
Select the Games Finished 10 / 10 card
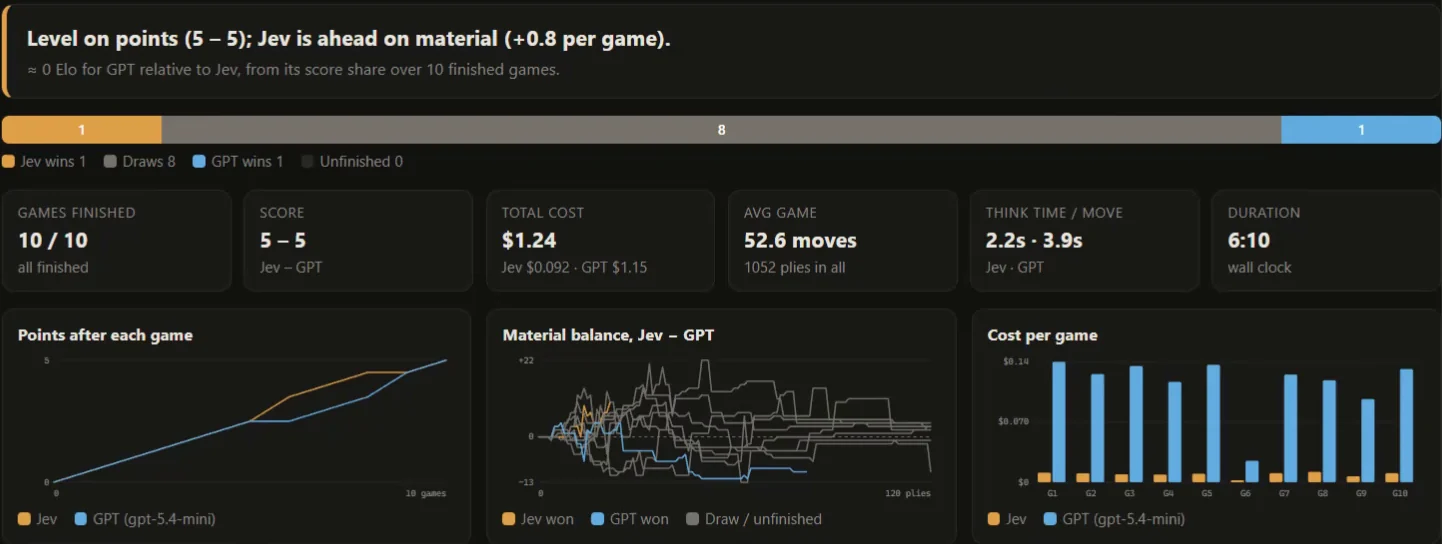(117, 240)
